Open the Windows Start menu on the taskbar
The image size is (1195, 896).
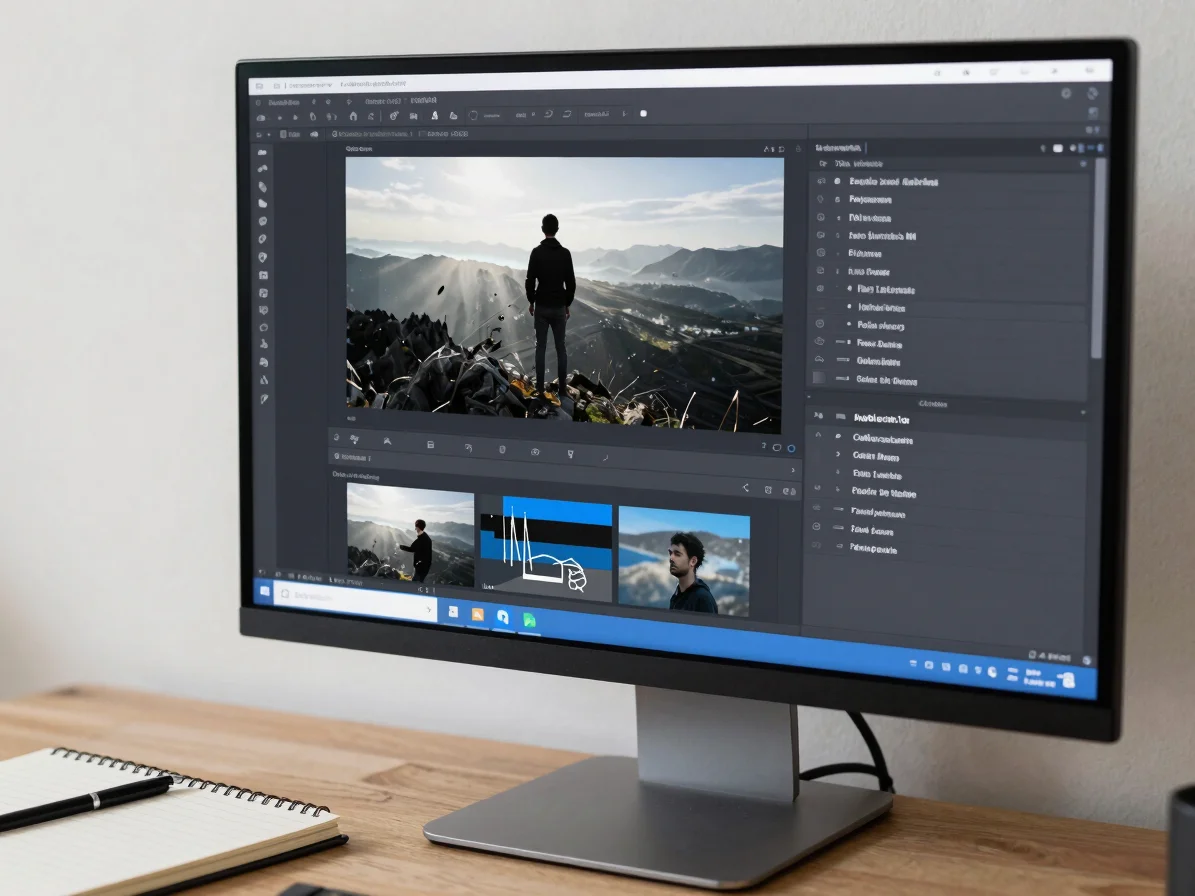coord(264,590)
